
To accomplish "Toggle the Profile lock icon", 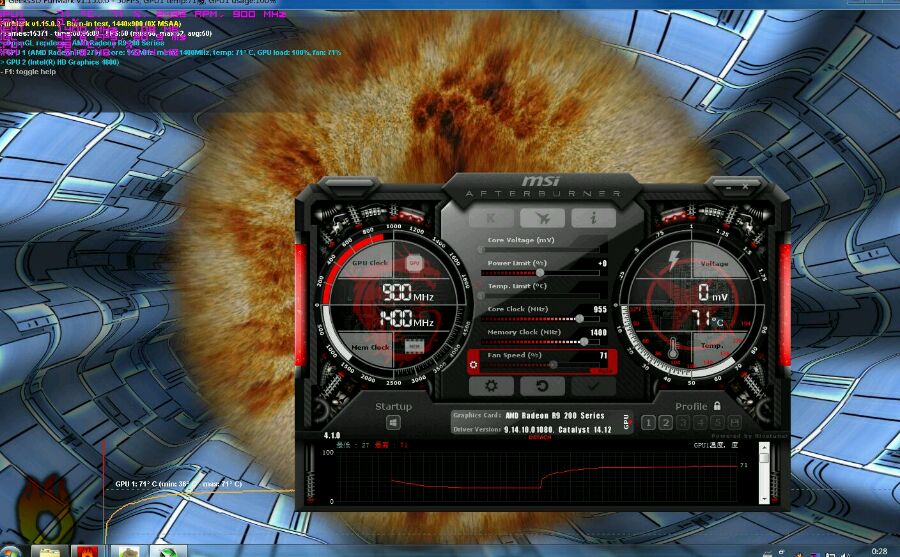I will pos(717,406).
